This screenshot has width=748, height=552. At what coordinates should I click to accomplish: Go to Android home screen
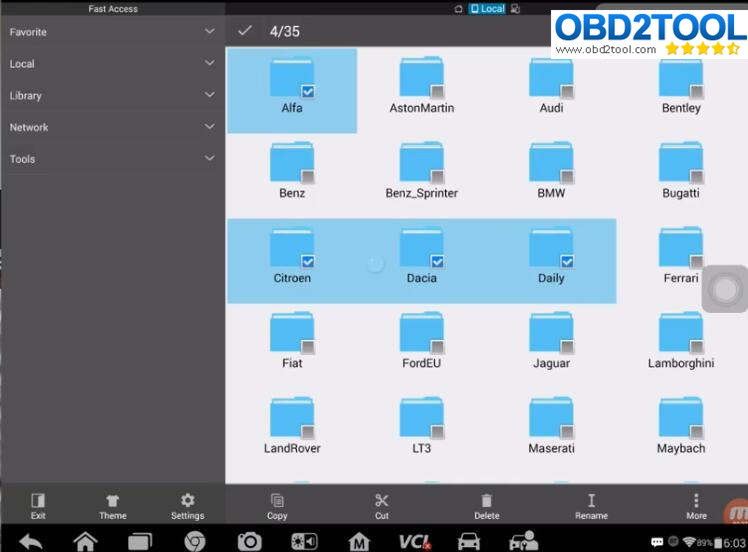[x=85, y=542]
